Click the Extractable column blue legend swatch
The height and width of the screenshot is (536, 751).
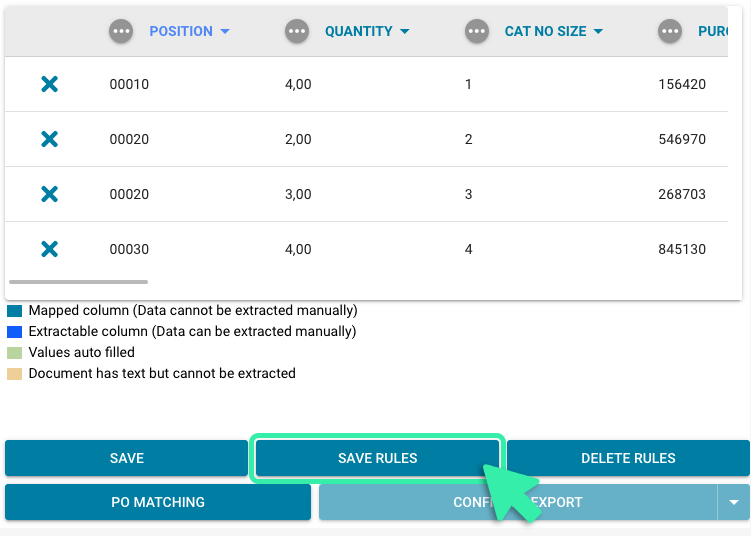[x=14, y=332]
